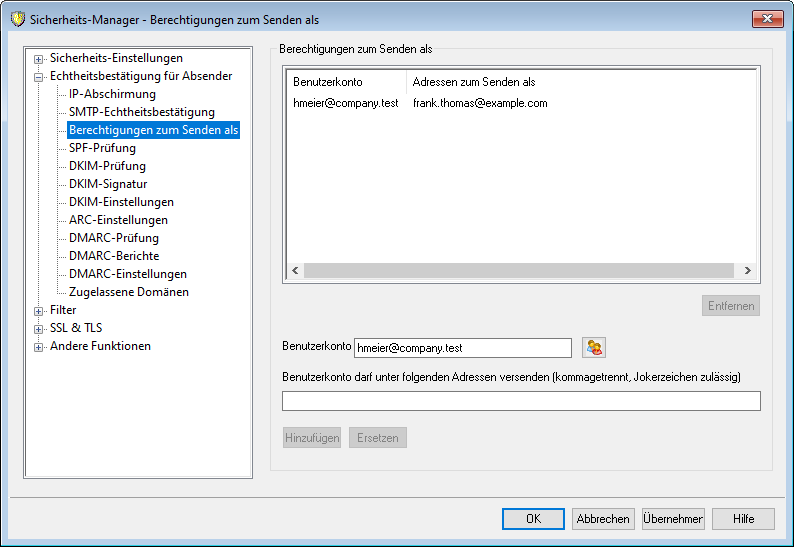Click the list's right scroll arrow
Viewport: 794px width, 547px height.
tap(745, 270)
